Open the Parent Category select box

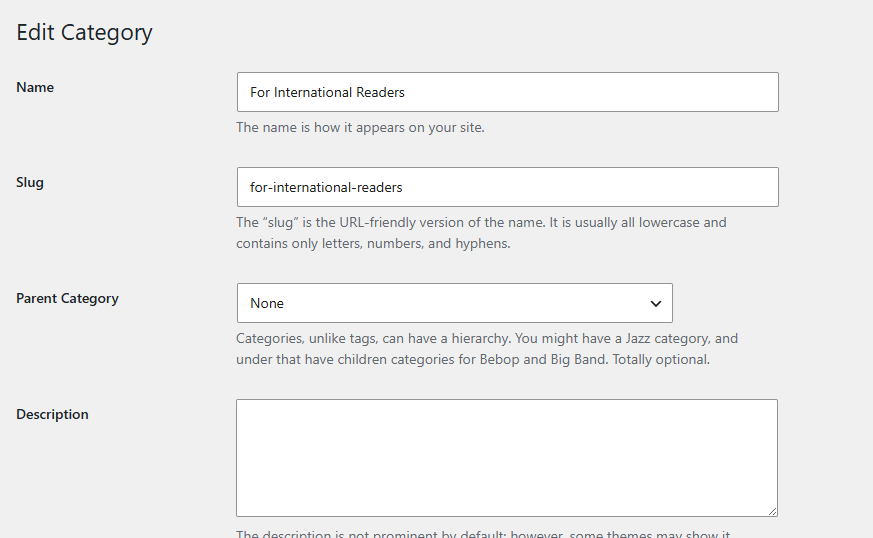[x=454, y=303]
